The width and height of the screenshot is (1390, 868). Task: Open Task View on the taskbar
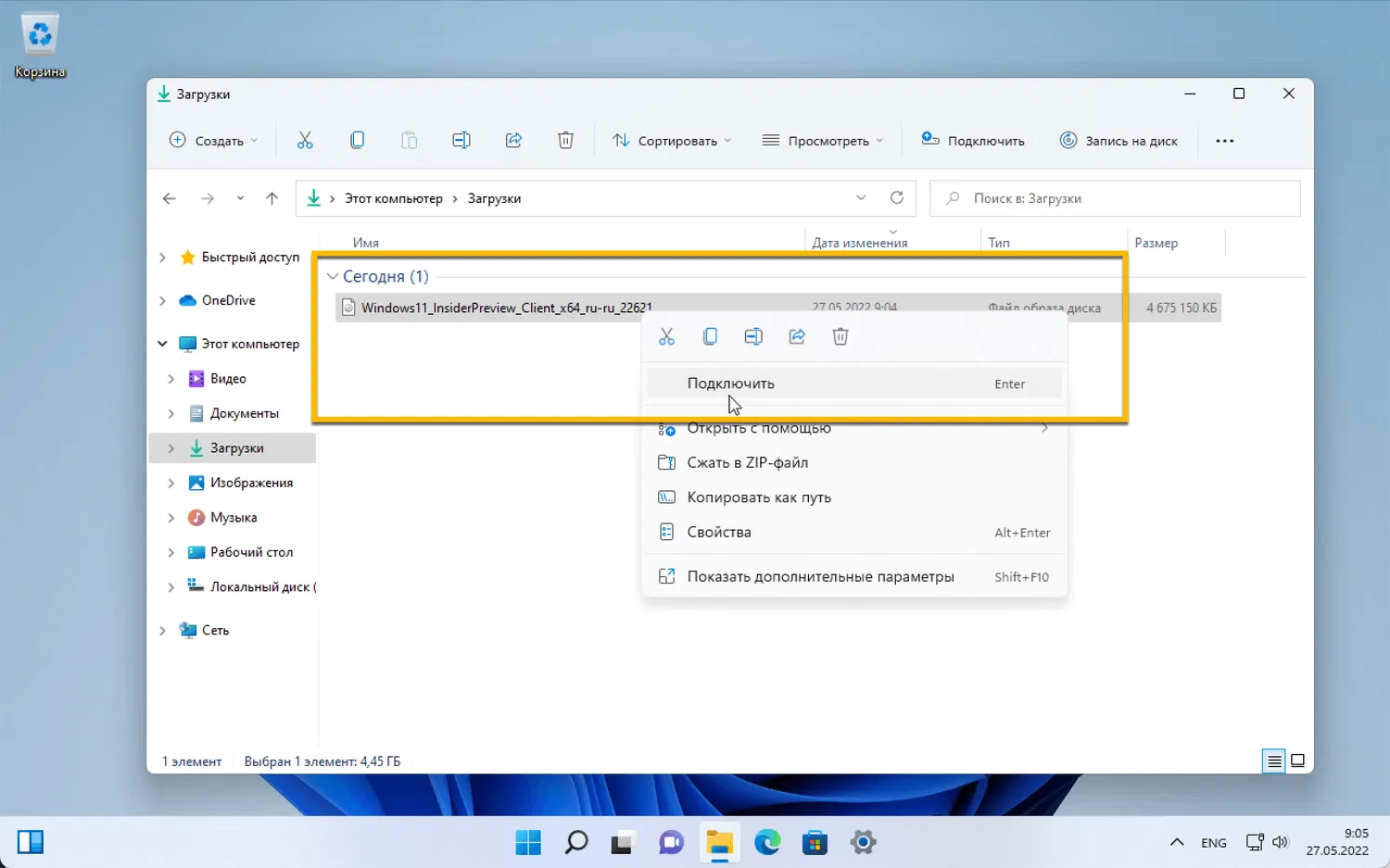click(624, 842)
